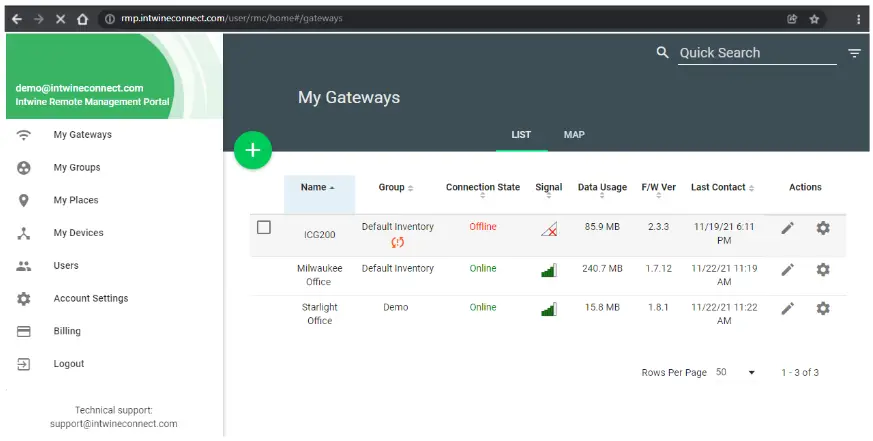Open ICG200 gateway settings gear
The image size is (873, 441).
(x=823, y=228)
